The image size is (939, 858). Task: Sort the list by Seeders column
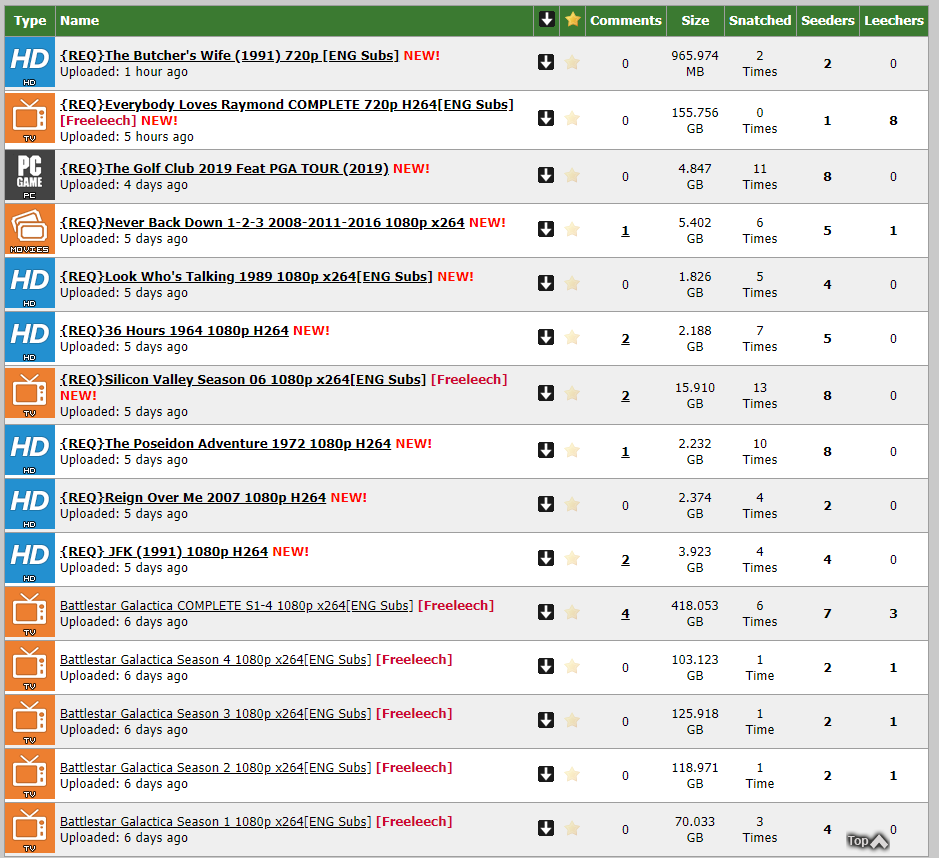(x=827, y=20)
